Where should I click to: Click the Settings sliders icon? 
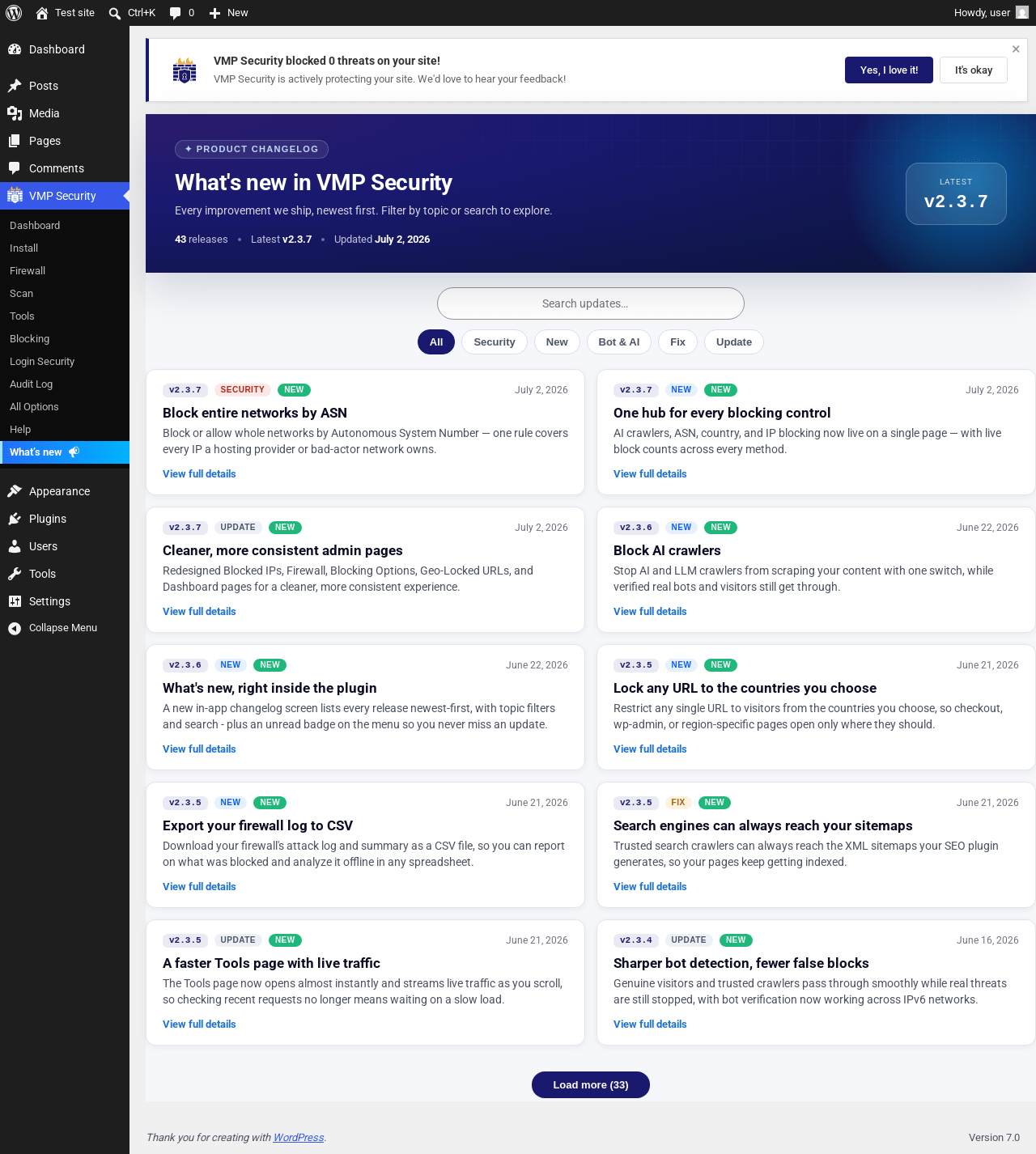(15, 601)
